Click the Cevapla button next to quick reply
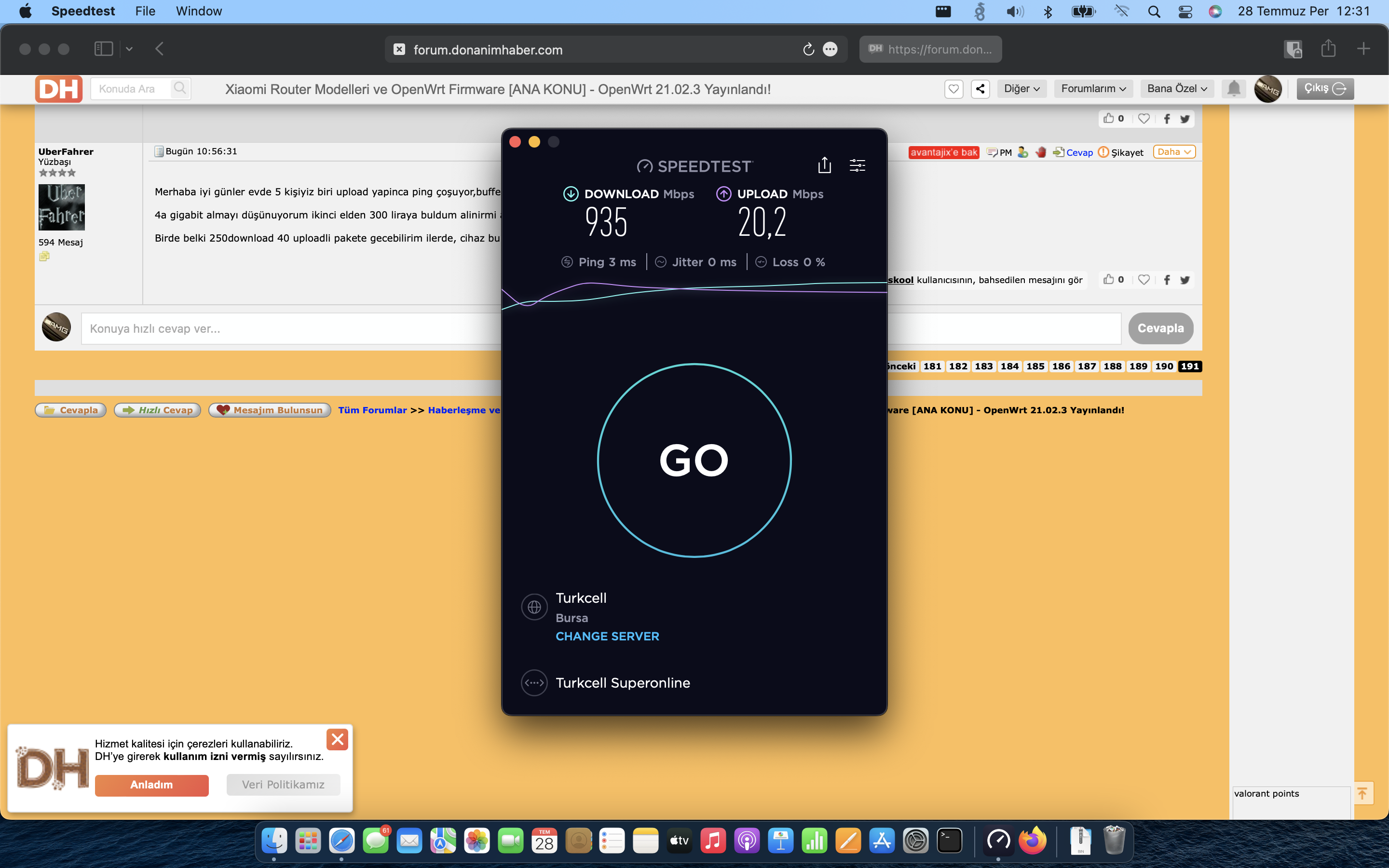The width and height of the screenshot is (1389, 868). (x=1160, y=328)
